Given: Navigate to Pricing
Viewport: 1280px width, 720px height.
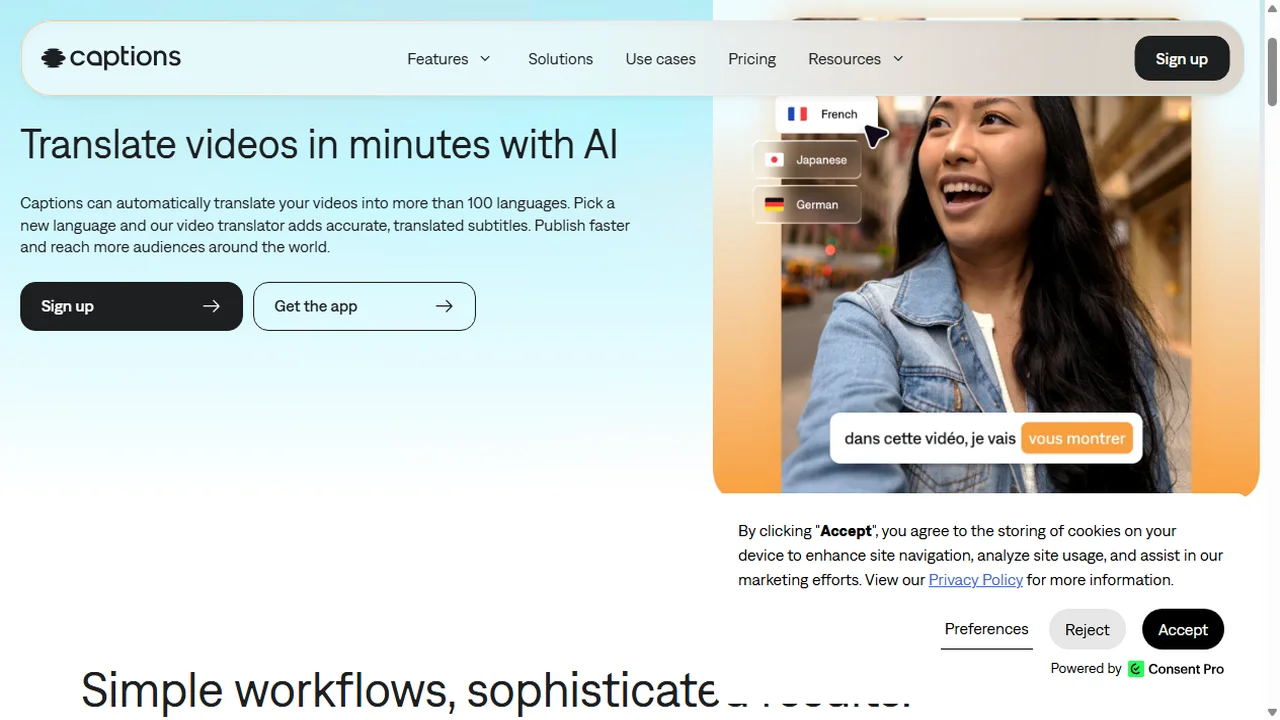Looking at the screenshot, I should coord(752,59).
